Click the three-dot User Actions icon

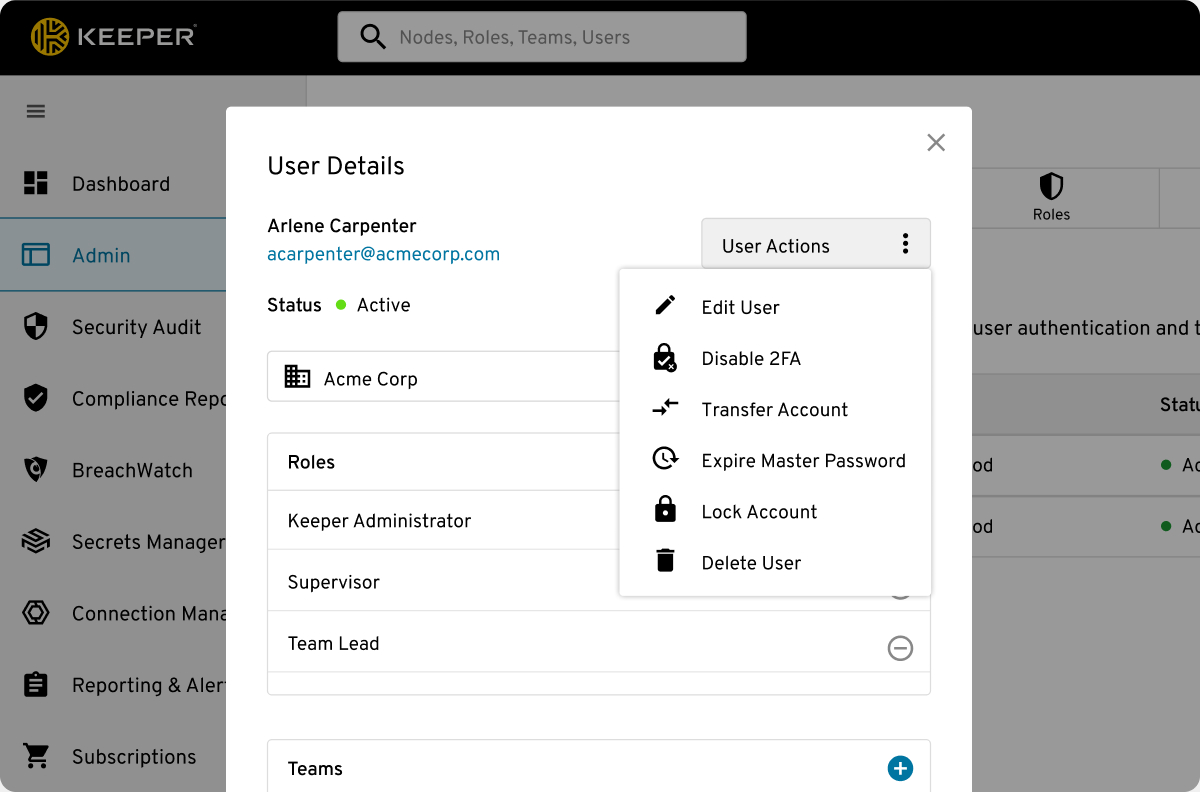pyautogui.click(x=905, y=244)
